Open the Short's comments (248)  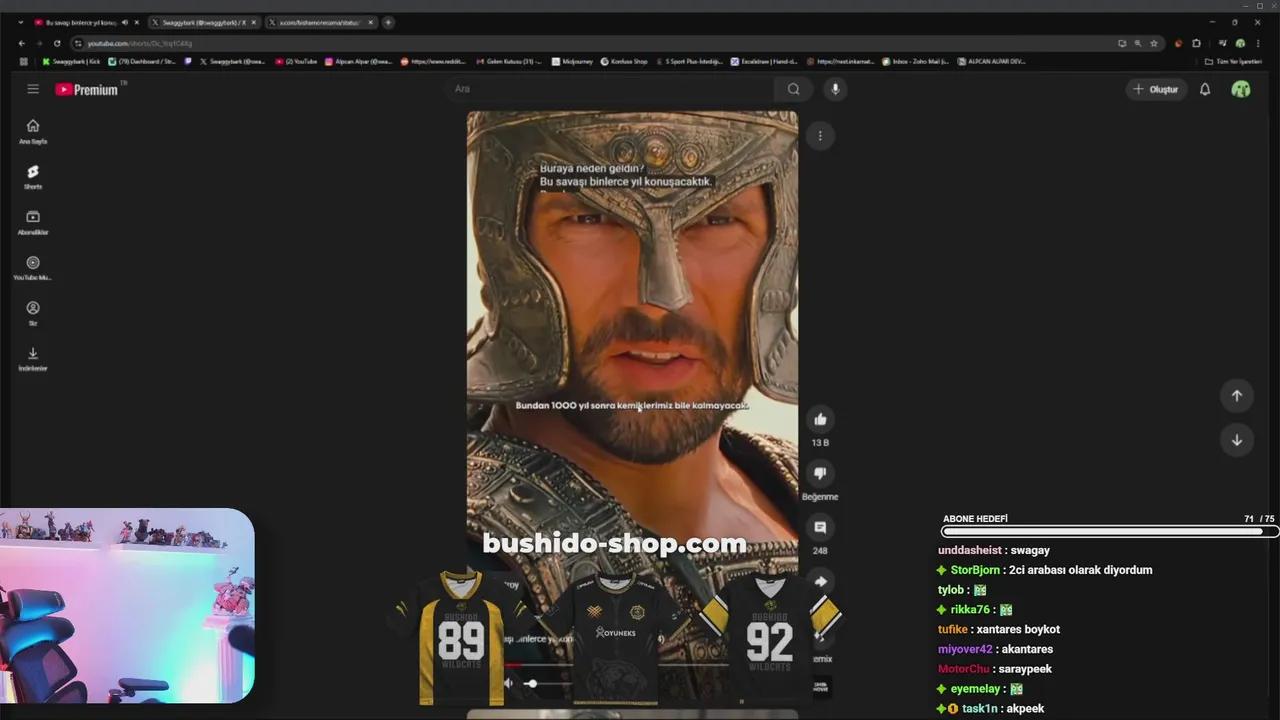pos(820,527)
